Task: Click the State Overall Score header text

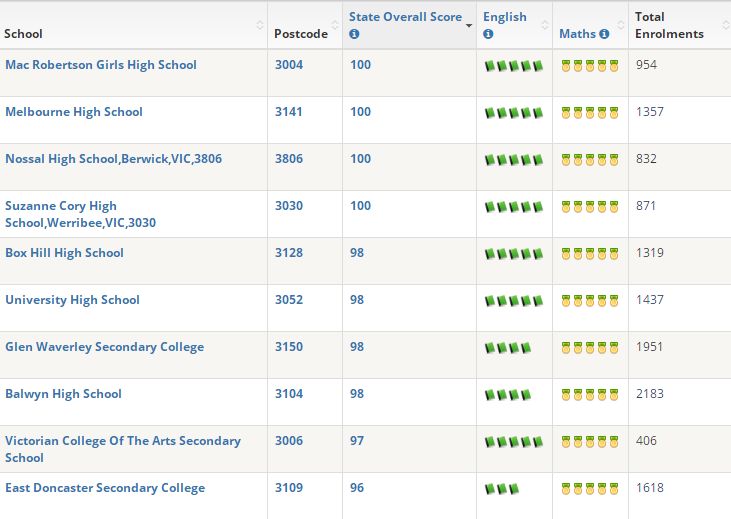Action: [x=405, y=17]
